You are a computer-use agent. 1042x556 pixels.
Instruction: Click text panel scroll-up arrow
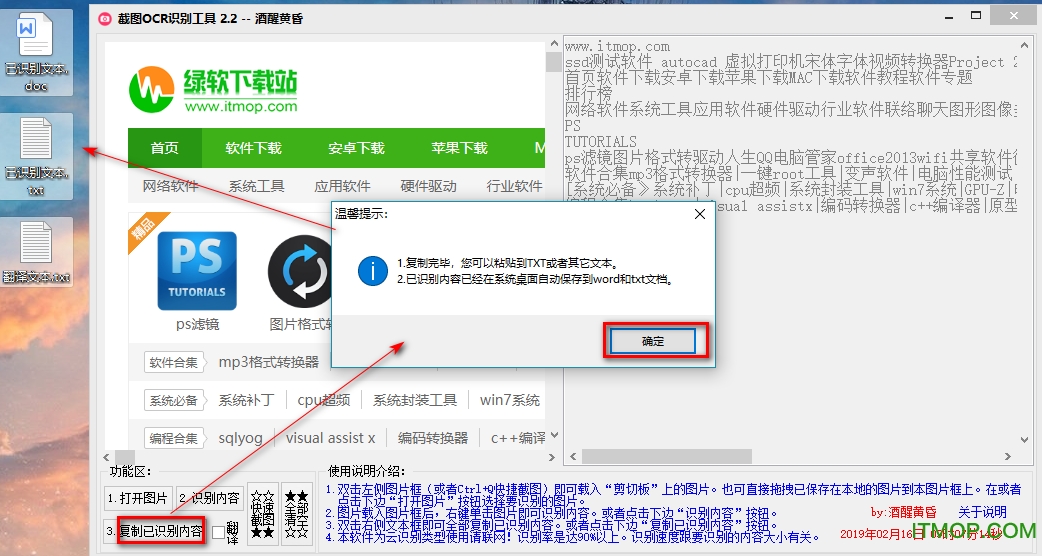1024,45
